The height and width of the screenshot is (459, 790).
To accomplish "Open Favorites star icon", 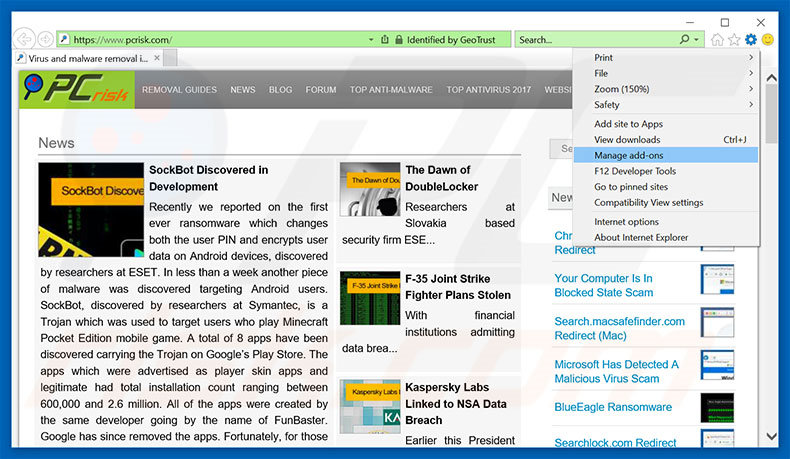I will click(x=734, y=40).
